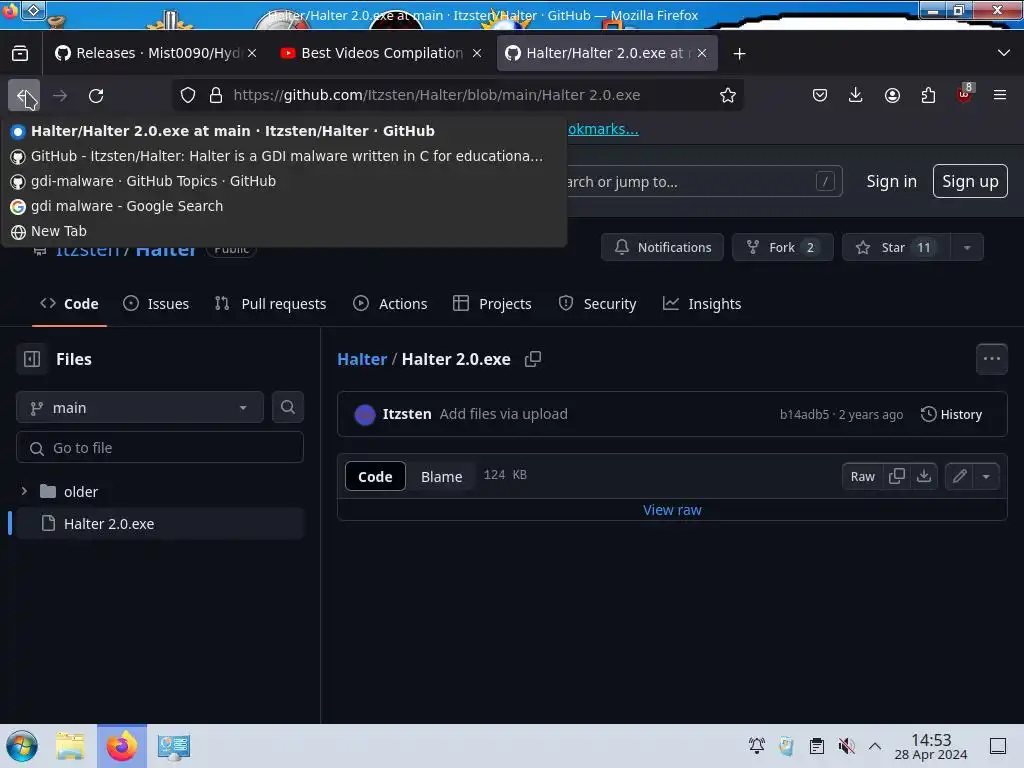
Task: View file History
Action: [952, 415]
